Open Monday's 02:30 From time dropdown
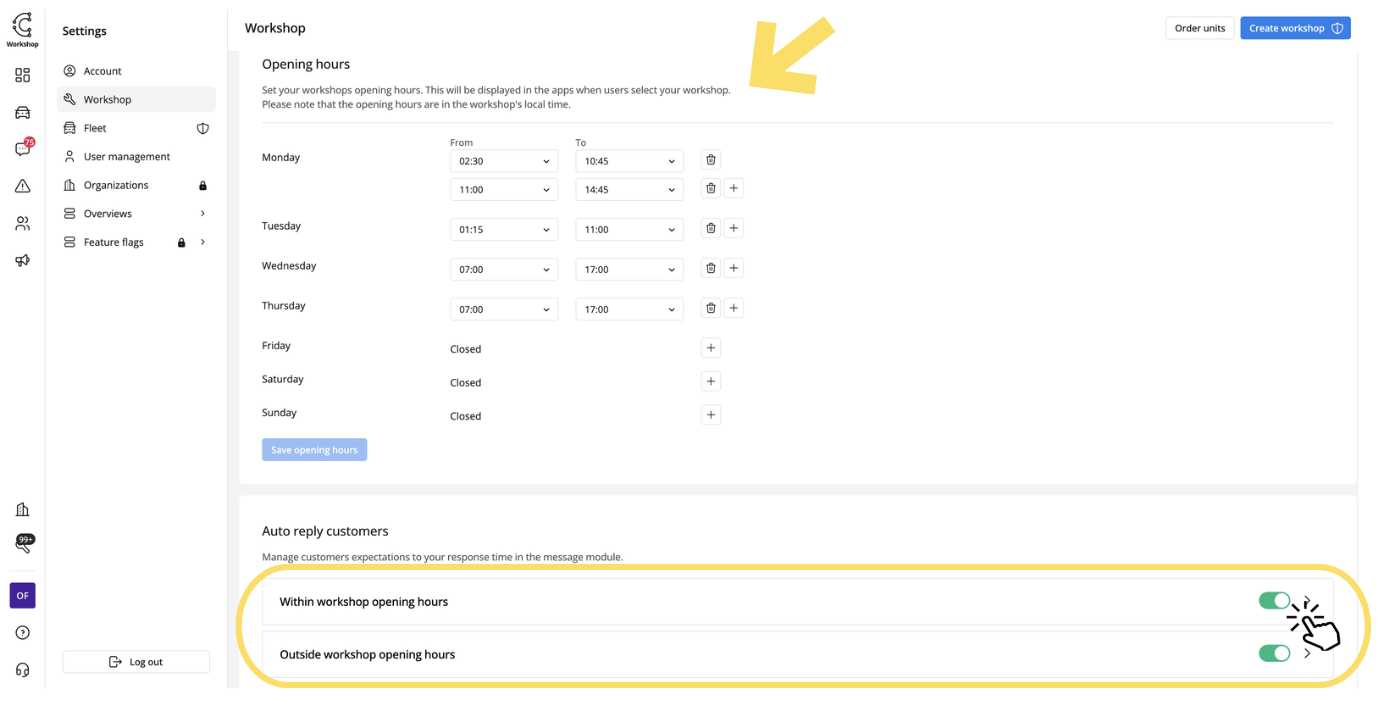Screen dimensions: 1382x708 tap(504, 161)
